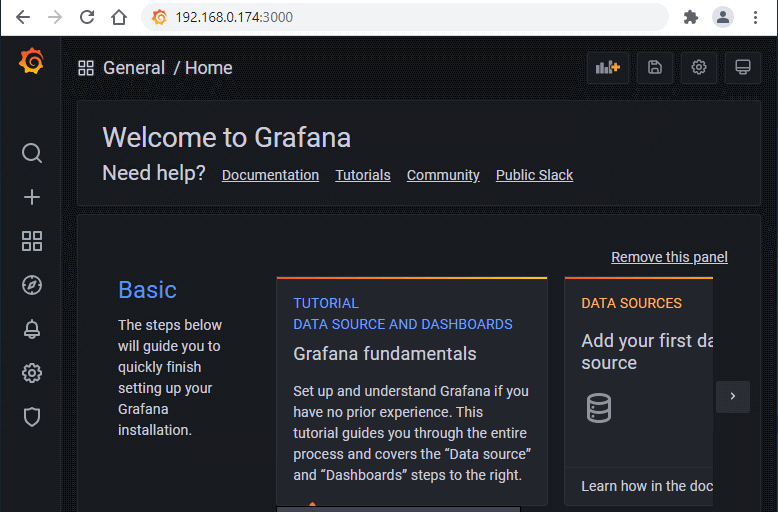778x512 pixels.
Task: Click the Create plus icon
Action: coord(32,197)
